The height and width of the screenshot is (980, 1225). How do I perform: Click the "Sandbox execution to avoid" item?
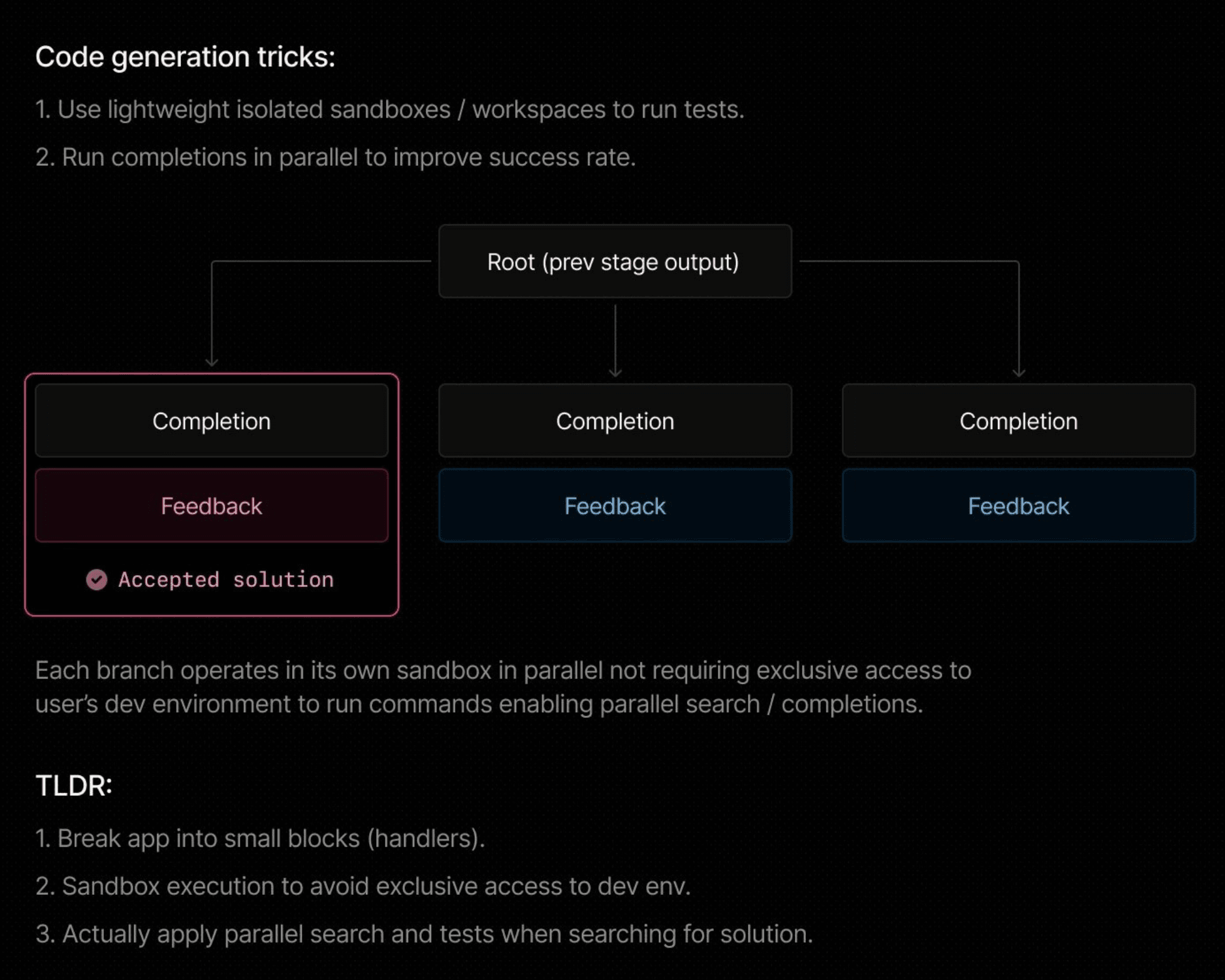pos(363,886)
